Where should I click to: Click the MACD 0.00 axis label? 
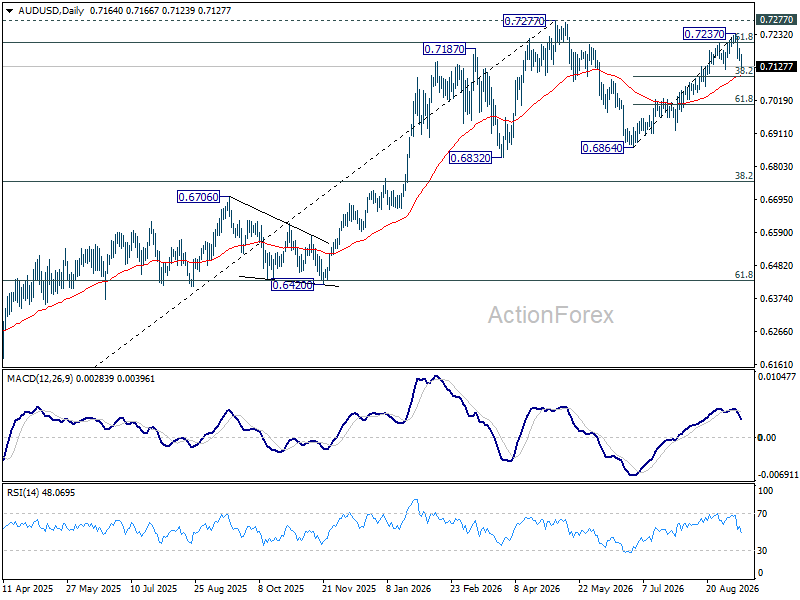tap(767, 438)
